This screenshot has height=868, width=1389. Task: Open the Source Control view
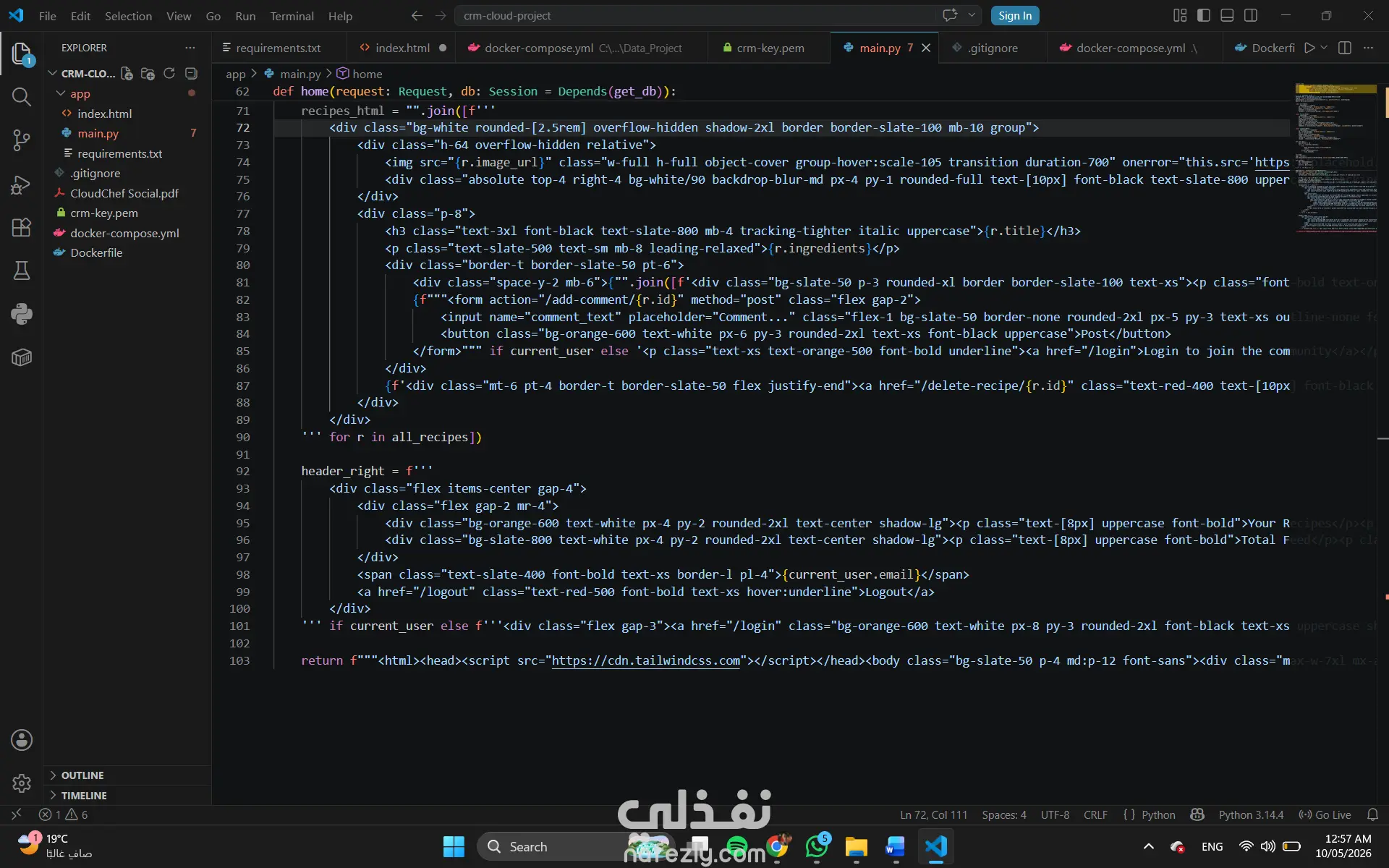(x=22, y=140)
